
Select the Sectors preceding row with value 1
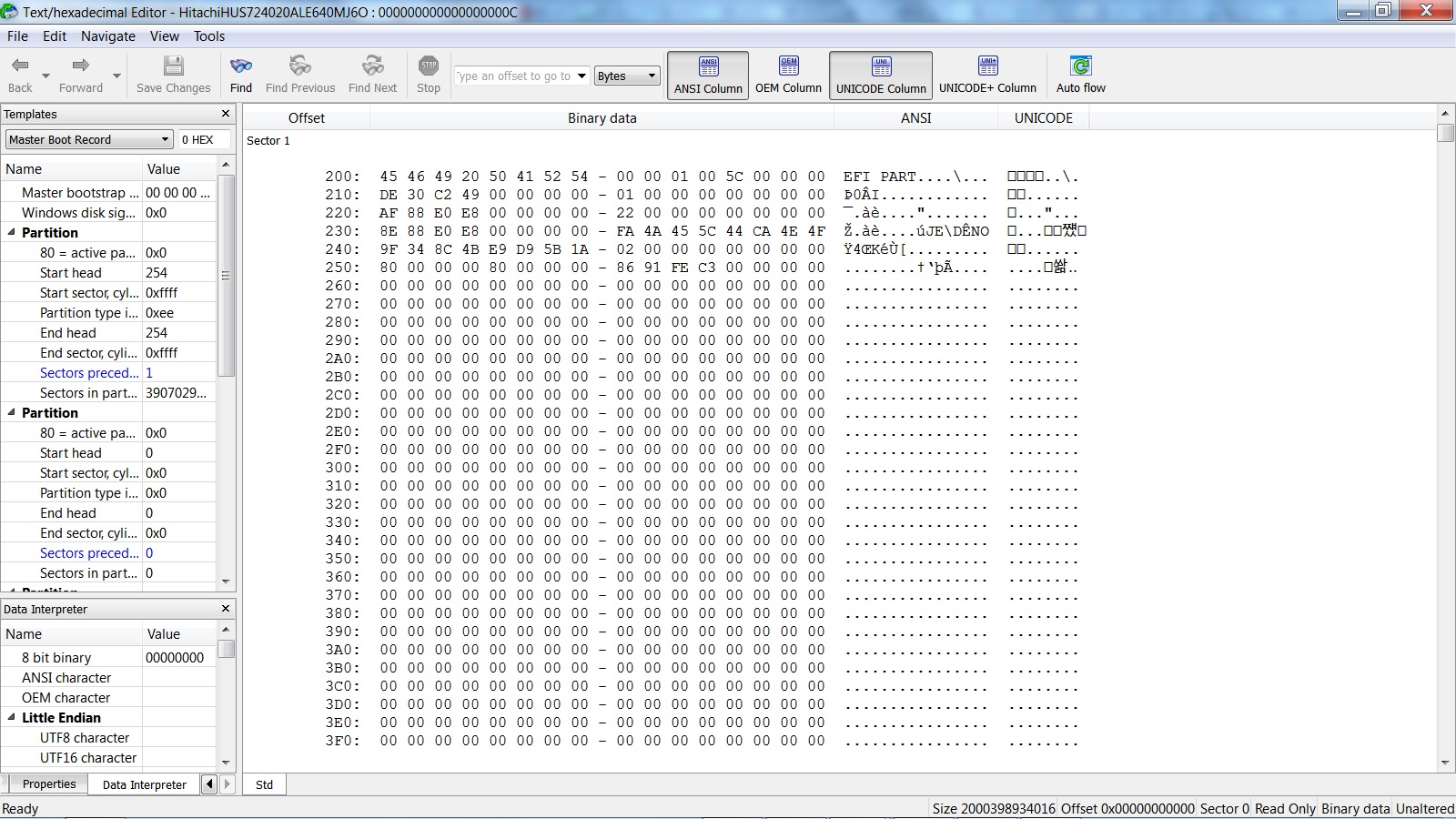pos(108,372)
